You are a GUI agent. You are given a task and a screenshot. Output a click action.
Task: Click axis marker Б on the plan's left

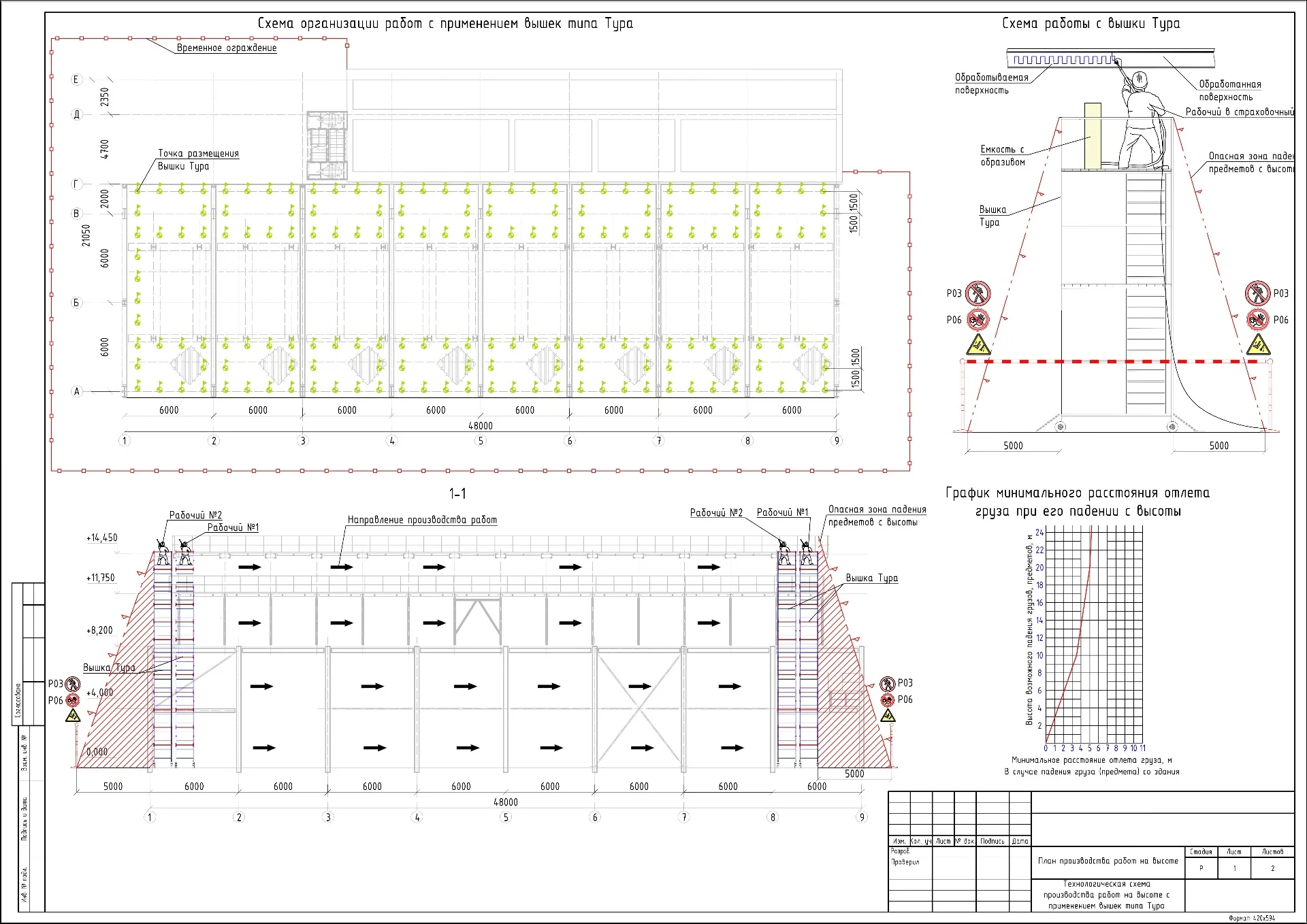click(x=76, y=303)
